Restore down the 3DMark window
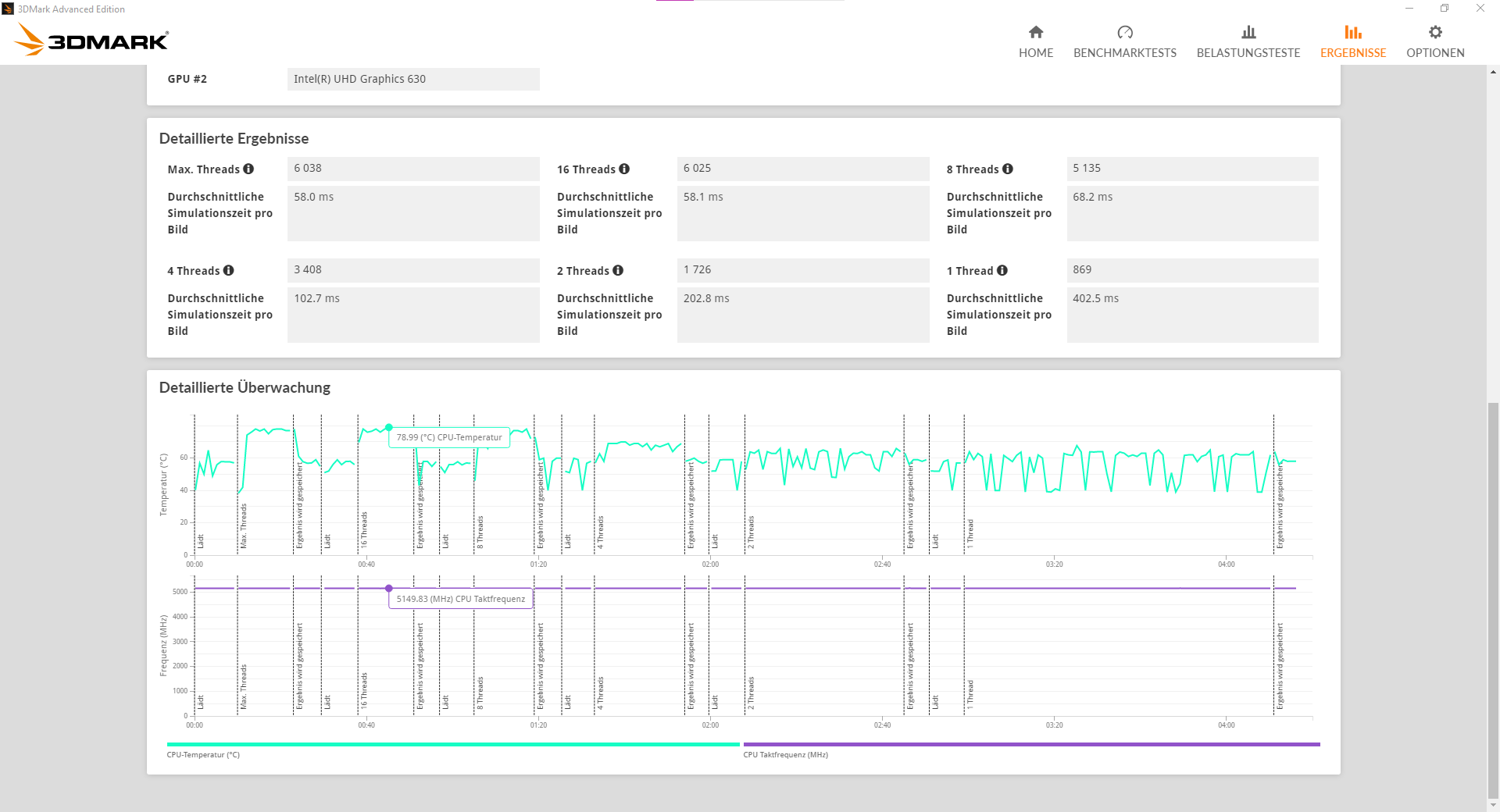The width and height of the screenshot is (1500, 812). click(x=1445, y=9)
